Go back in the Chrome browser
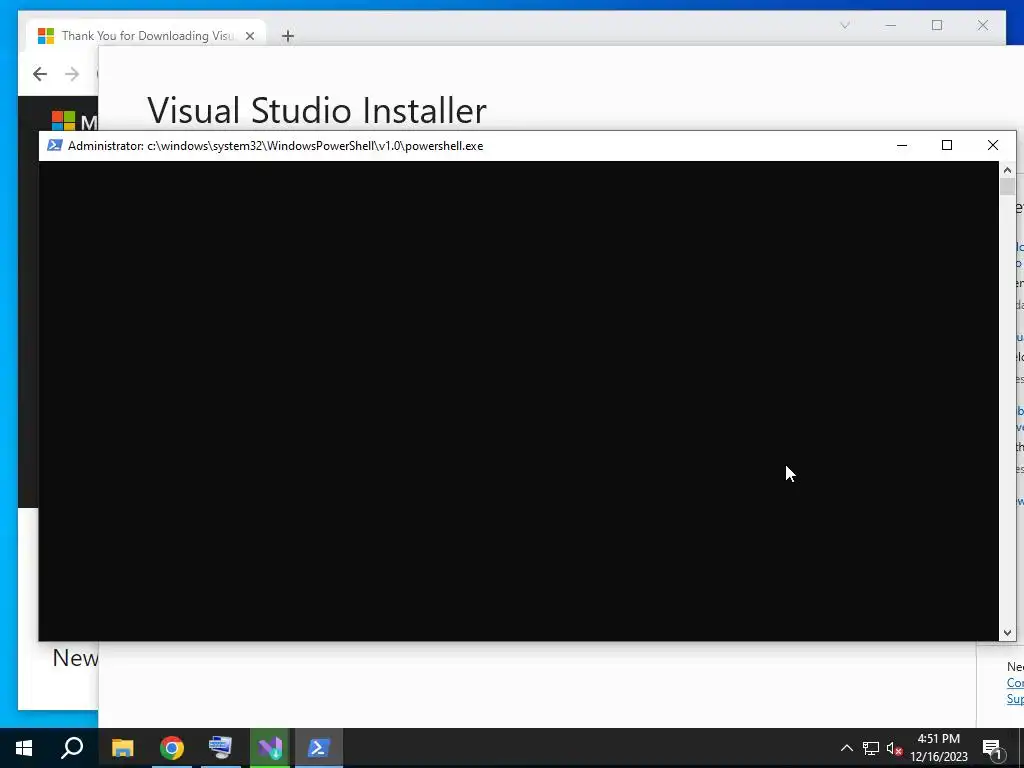Viewport: 1024px width, 768px height. [40, 74]
